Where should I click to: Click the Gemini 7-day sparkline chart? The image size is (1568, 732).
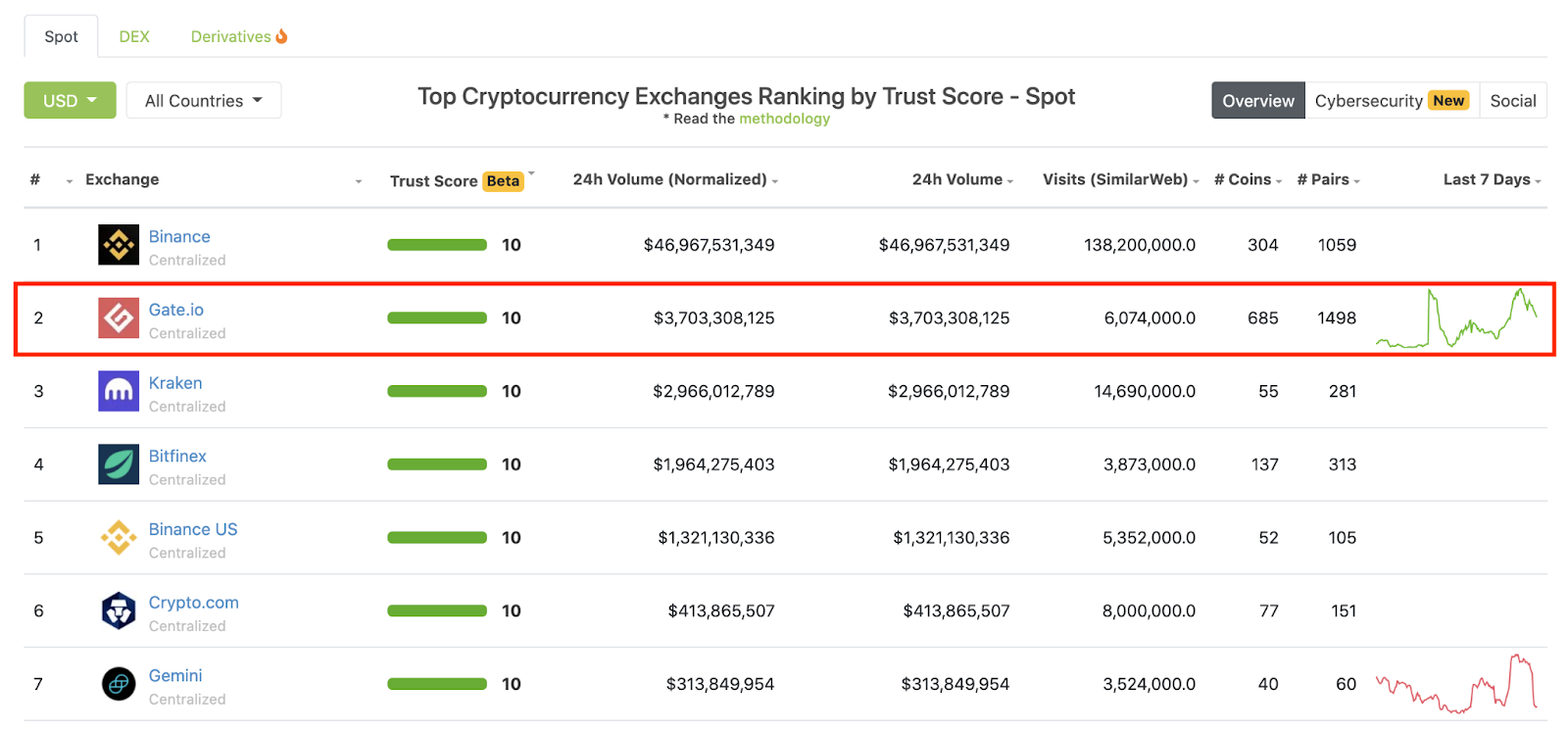[x=1456, y=683]
